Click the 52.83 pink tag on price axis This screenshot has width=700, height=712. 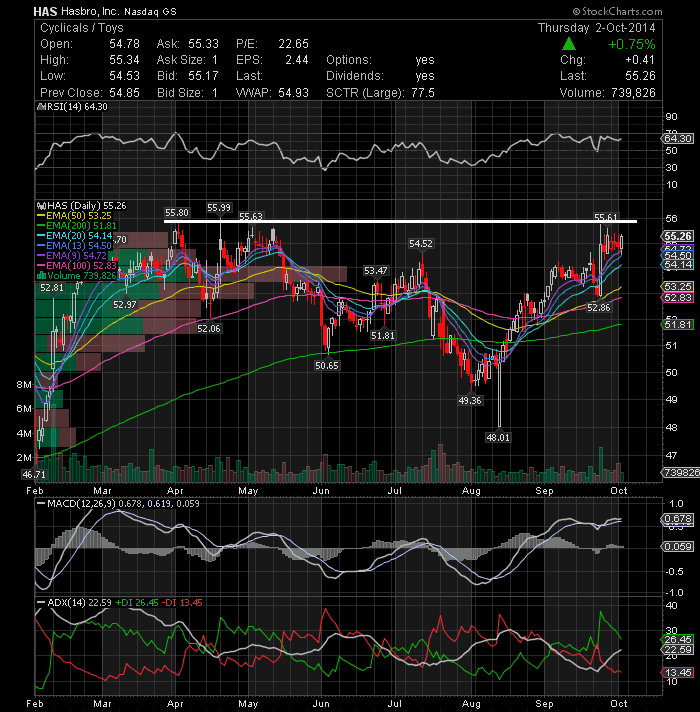click(678, 298)
